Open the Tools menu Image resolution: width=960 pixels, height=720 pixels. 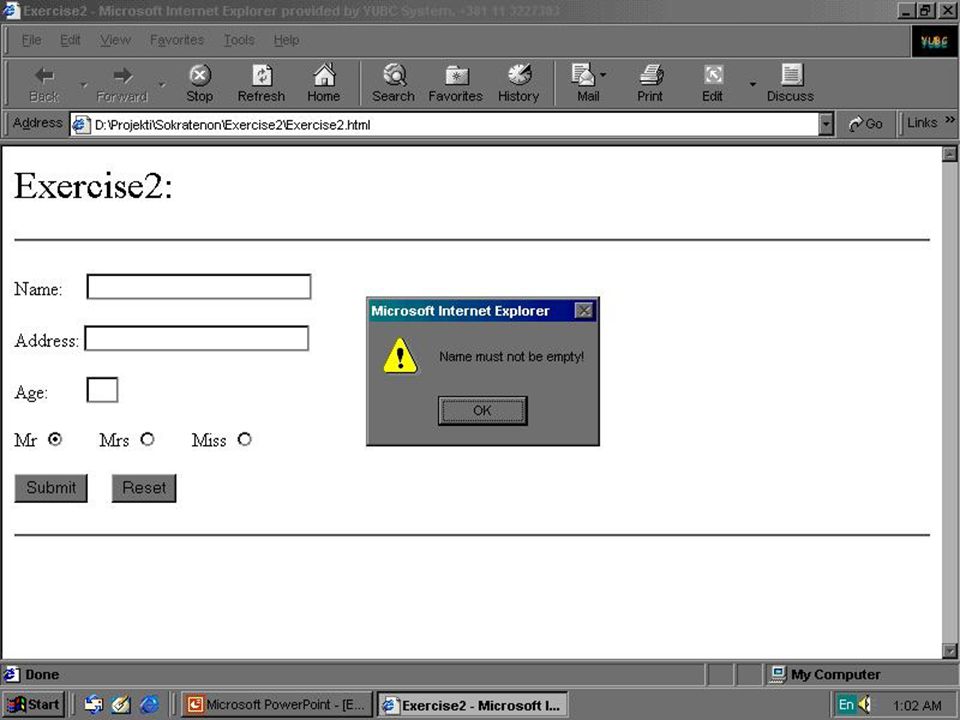point(239,40)
